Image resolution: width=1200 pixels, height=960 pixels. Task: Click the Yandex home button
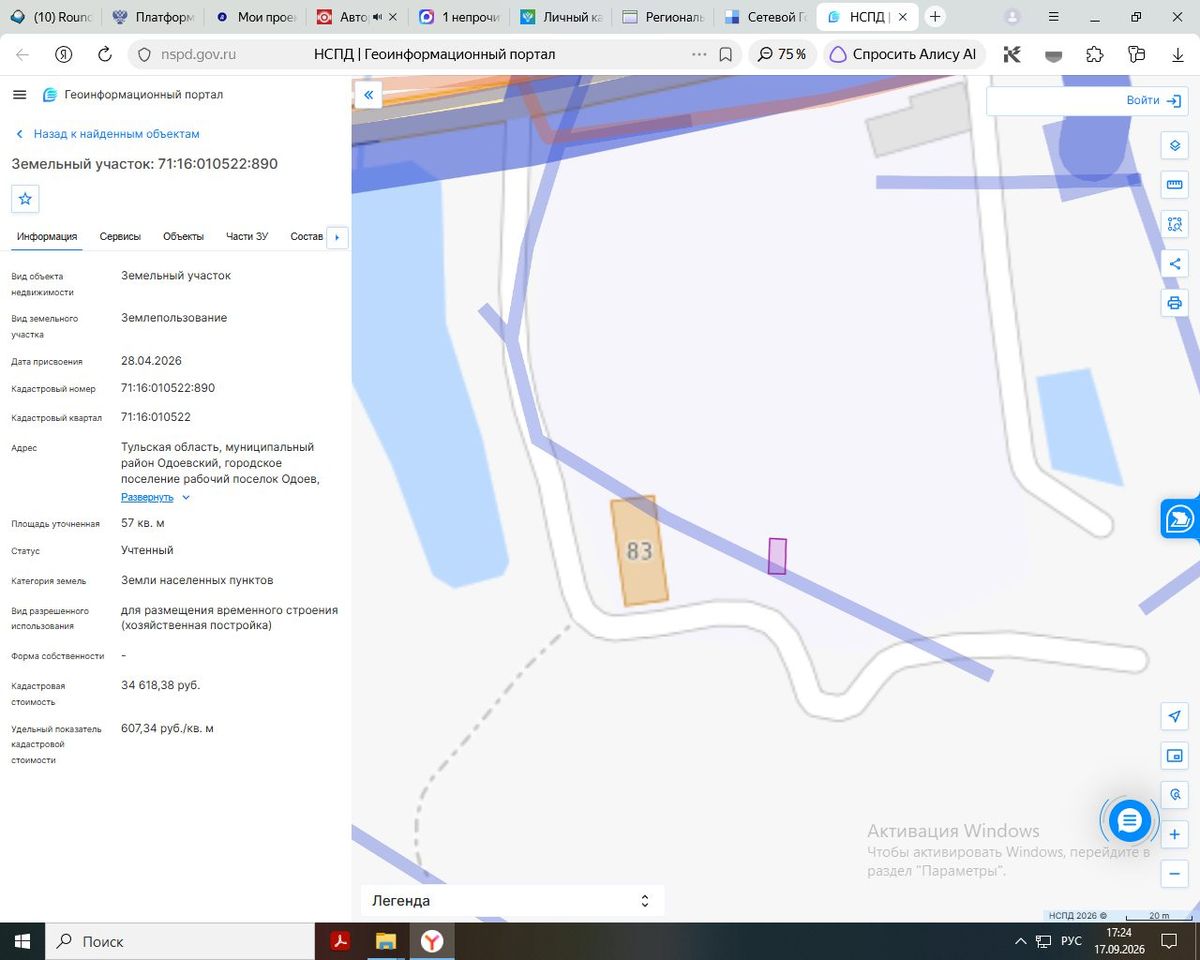[63, 54]
